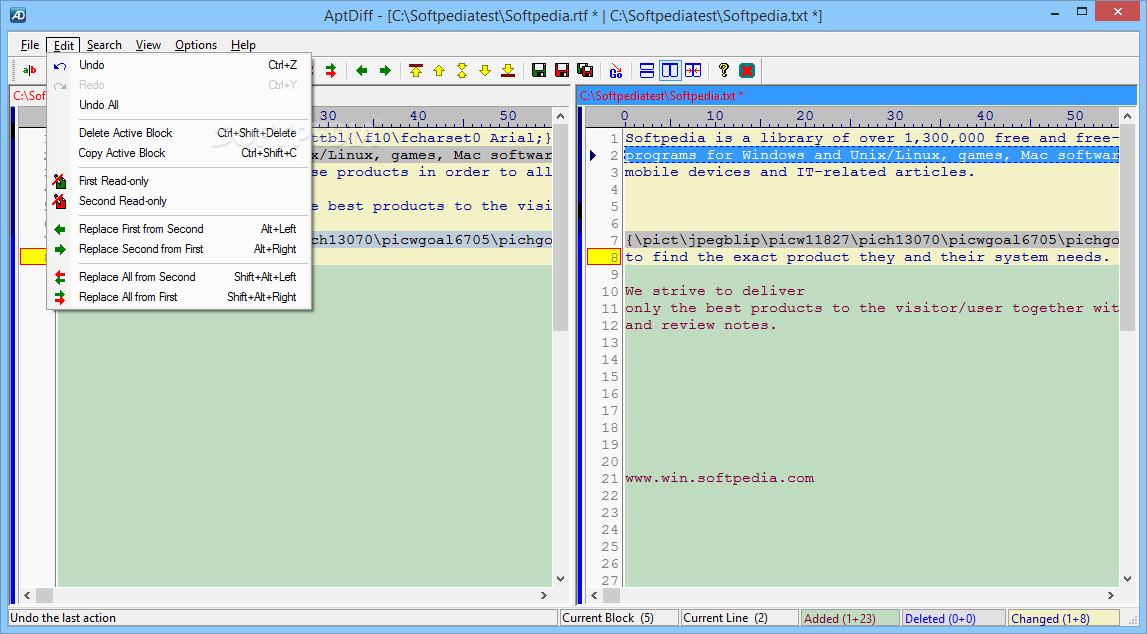Click the right-pane vertical scrollbar down arrow
The height and width of the screenshot is (634, 1147).
click(1127, 579)
